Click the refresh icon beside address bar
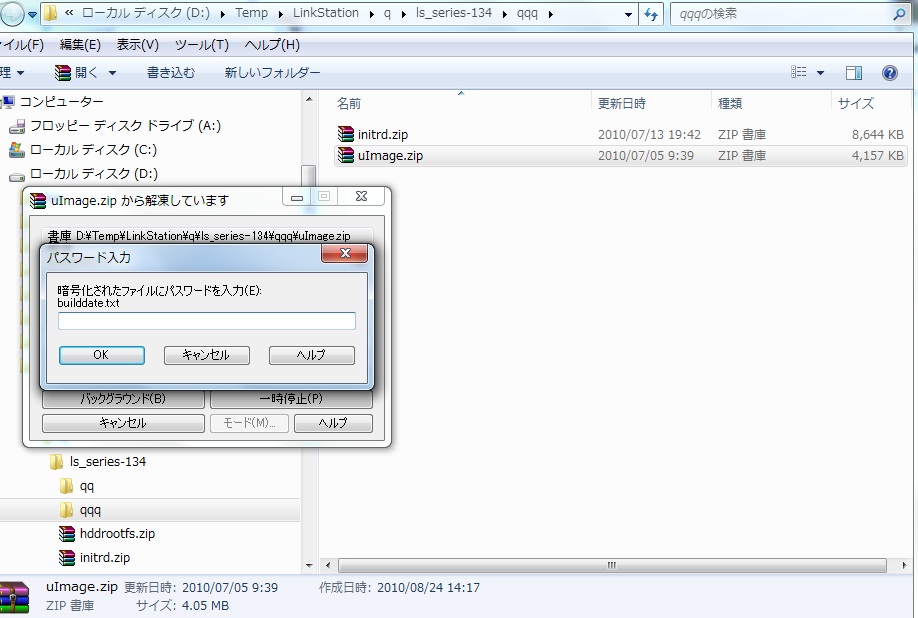 (650, 14)
